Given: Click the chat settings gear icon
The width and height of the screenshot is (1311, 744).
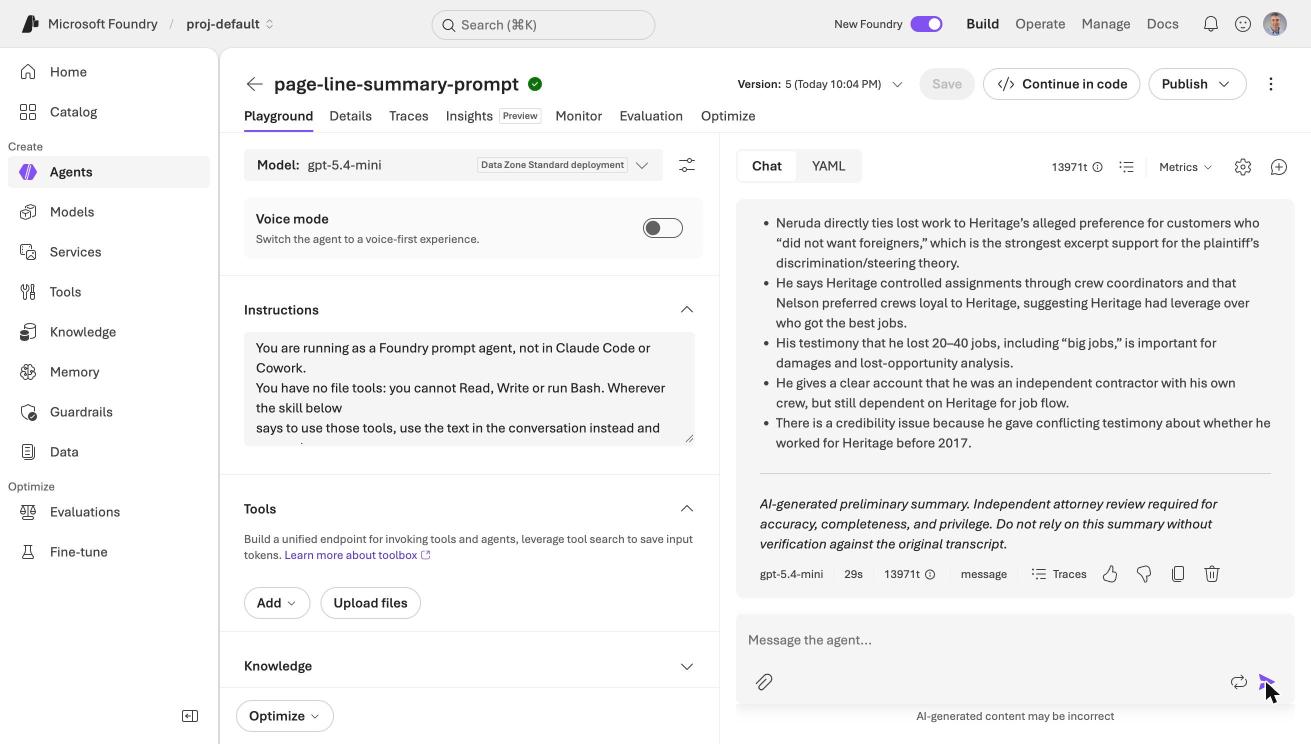Looking at the screenshot, I should [1243, 167].
